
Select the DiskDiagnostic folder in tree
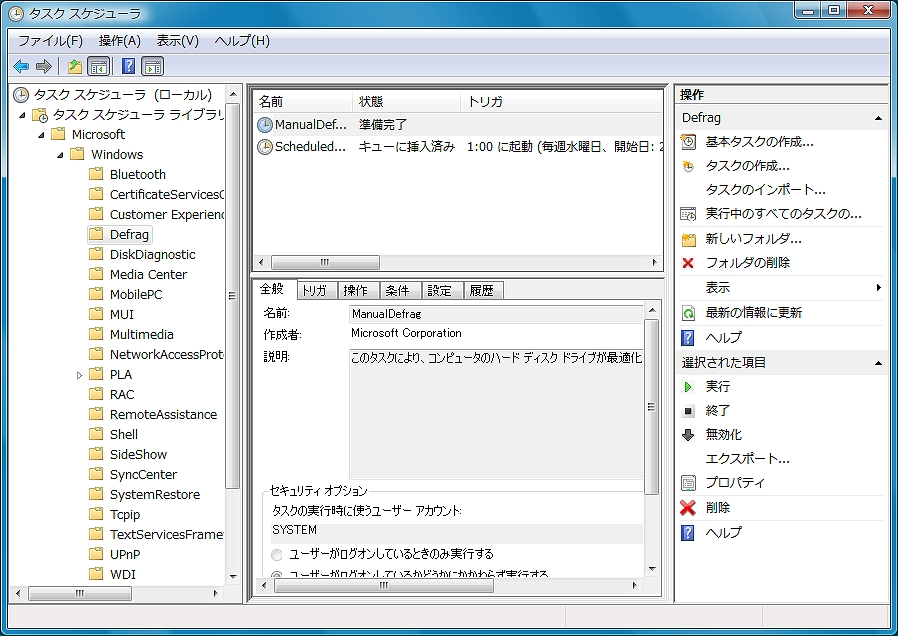152,255
